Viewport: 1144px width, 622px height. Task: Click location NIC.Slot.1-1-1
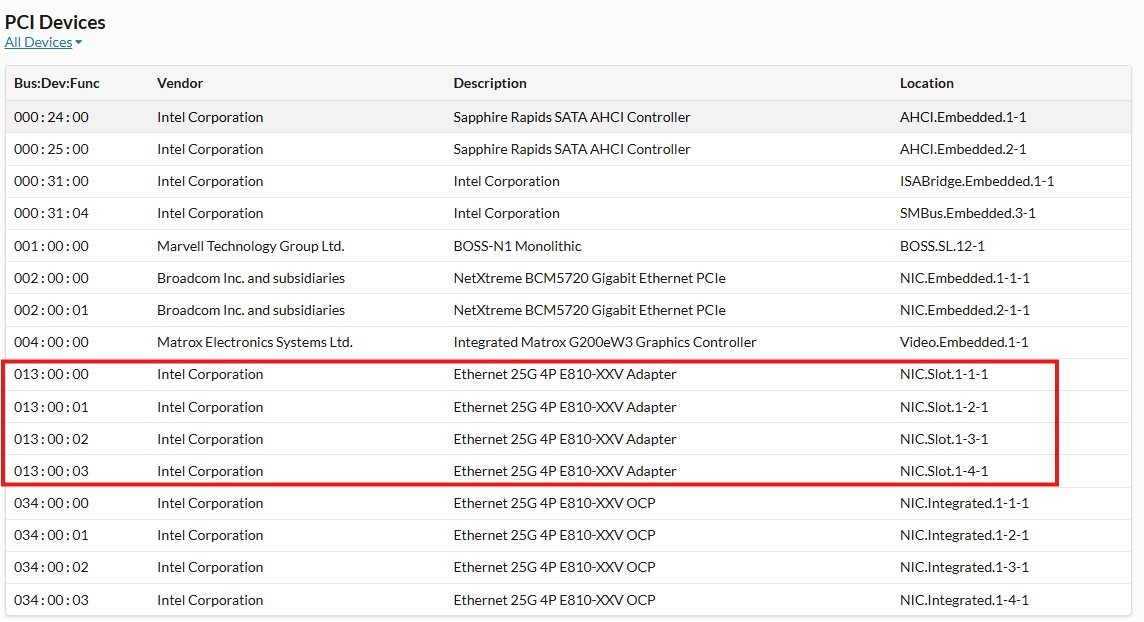point(944,375)
